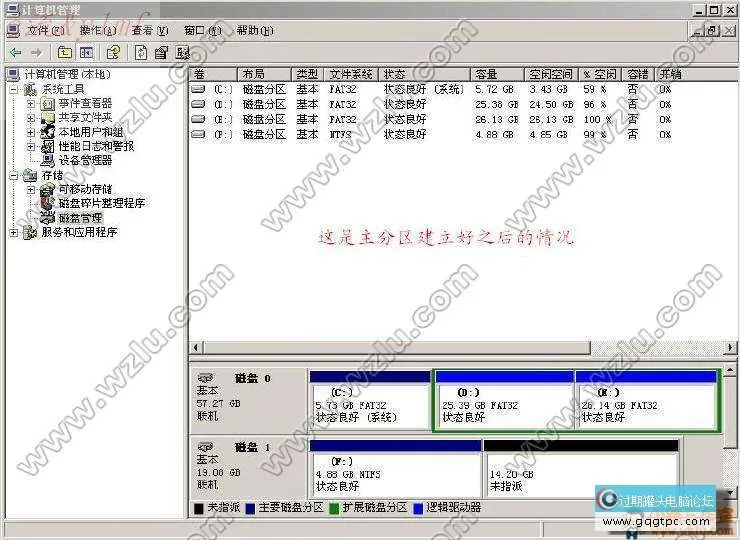Click the Forward arrow toolbar icon
The height and width of the screenshot is (540, 740).
pos(36,52)
